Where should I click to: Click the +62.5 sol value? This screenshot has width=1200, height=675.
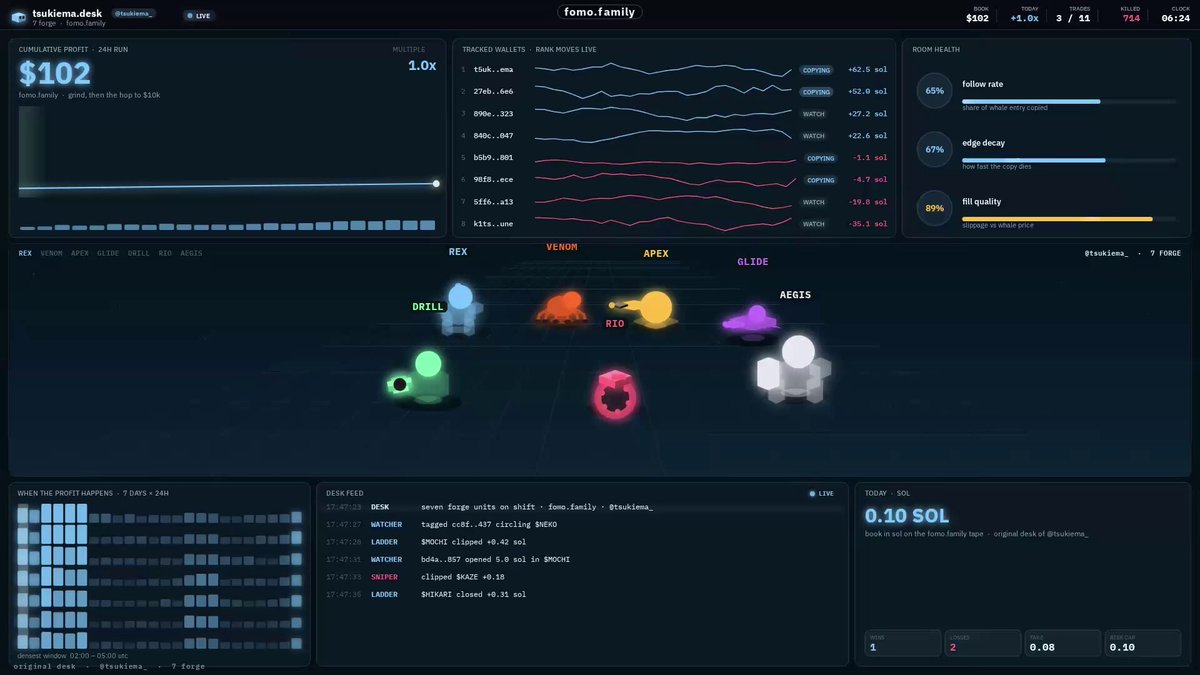(x=867, y=70)
